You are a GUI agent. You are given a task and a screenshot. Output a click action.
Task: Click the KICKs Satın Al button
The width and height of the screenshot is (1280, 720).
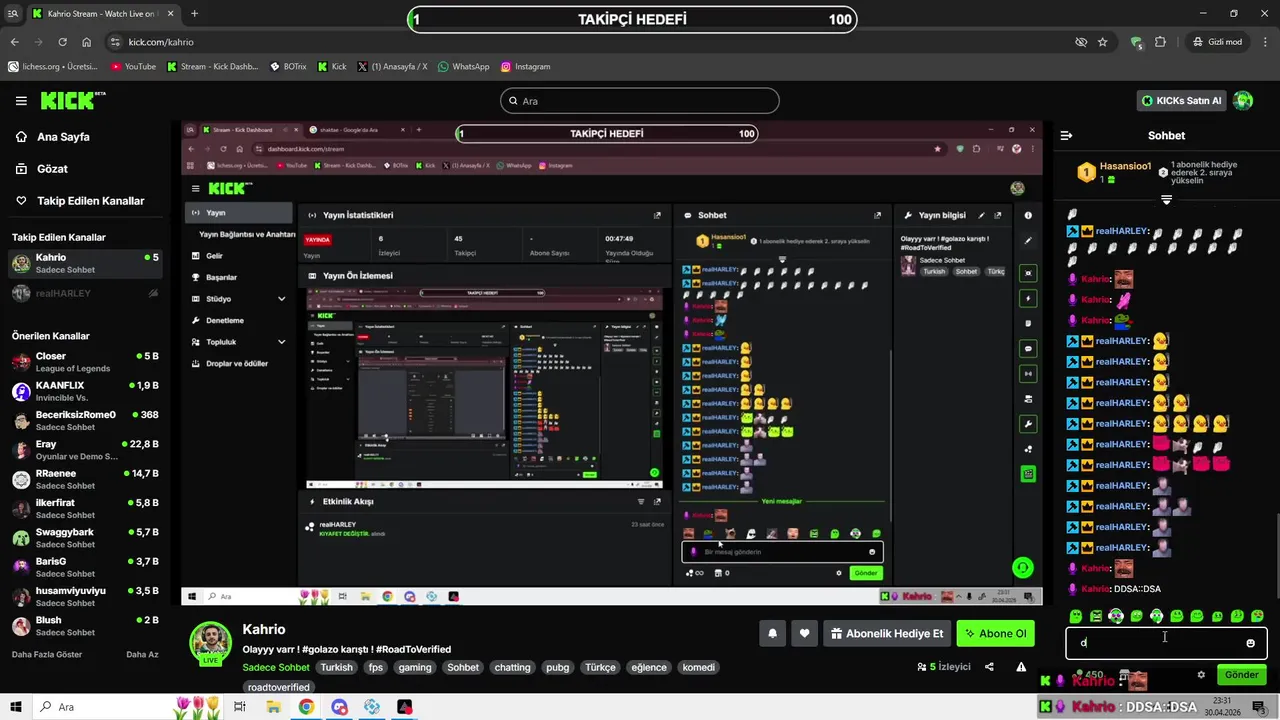(1182, 101)
